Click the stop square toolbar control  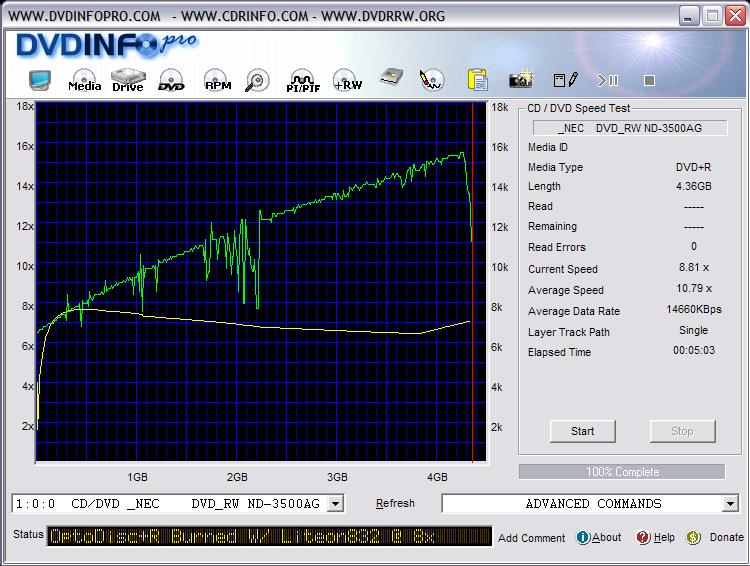pos(649,80)
